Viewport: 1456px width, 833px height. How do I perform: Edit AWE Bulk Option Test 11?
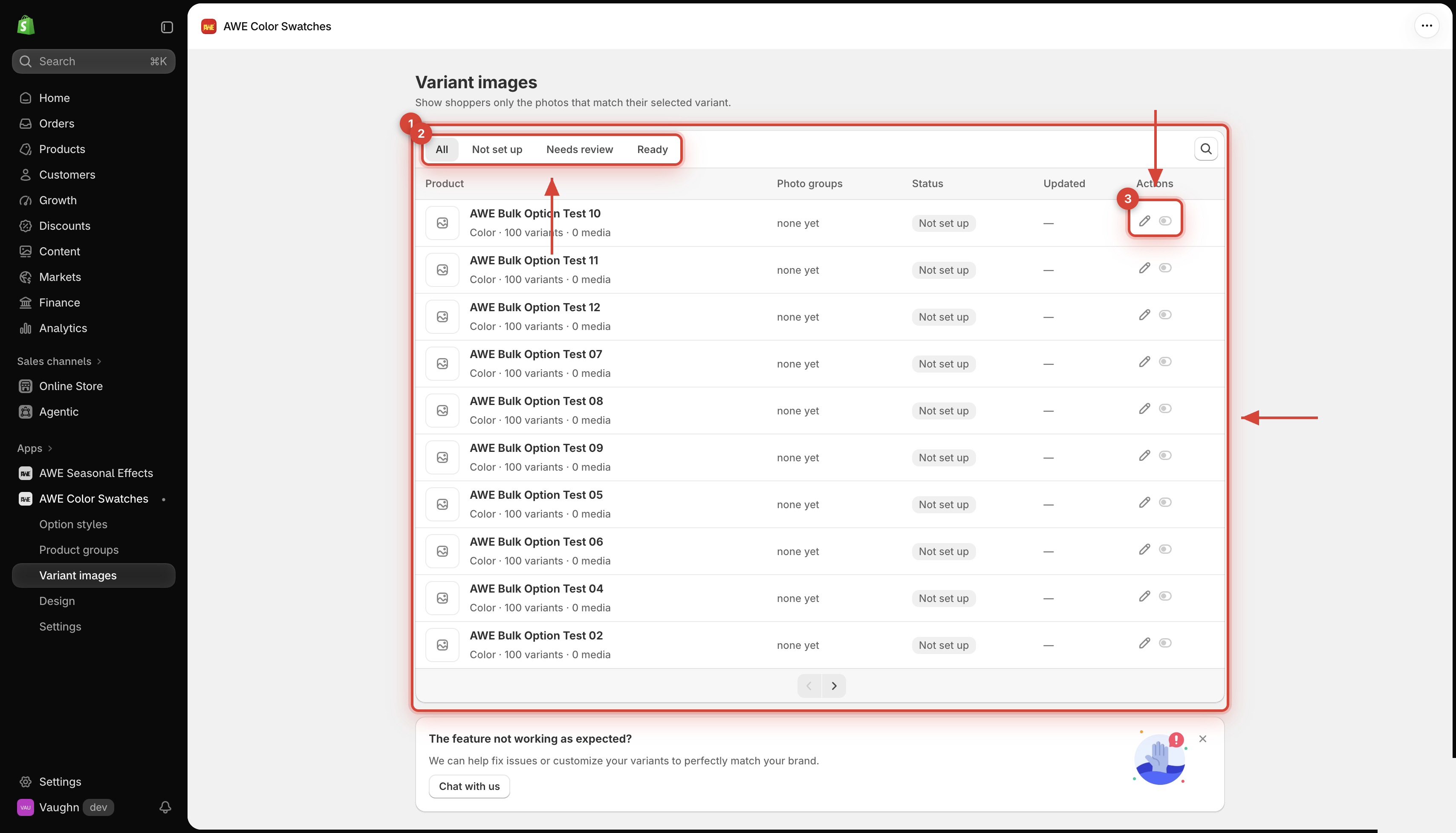1144,268
